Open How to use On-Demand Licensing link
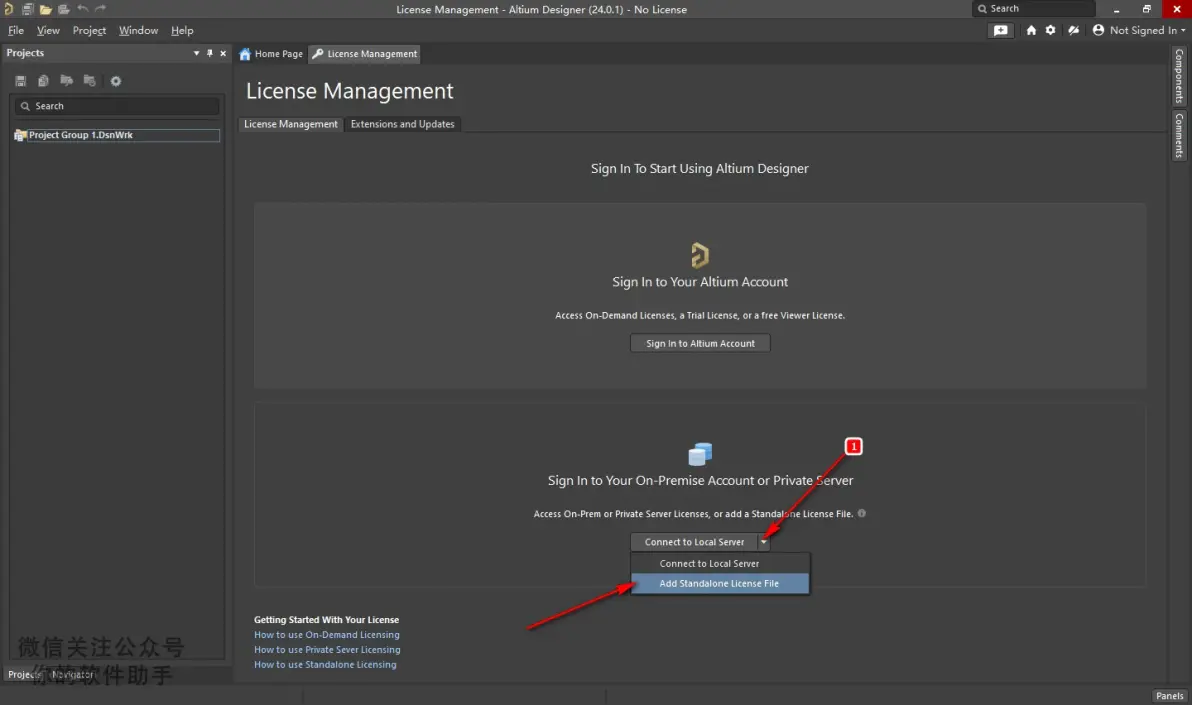 click(326, 634)
